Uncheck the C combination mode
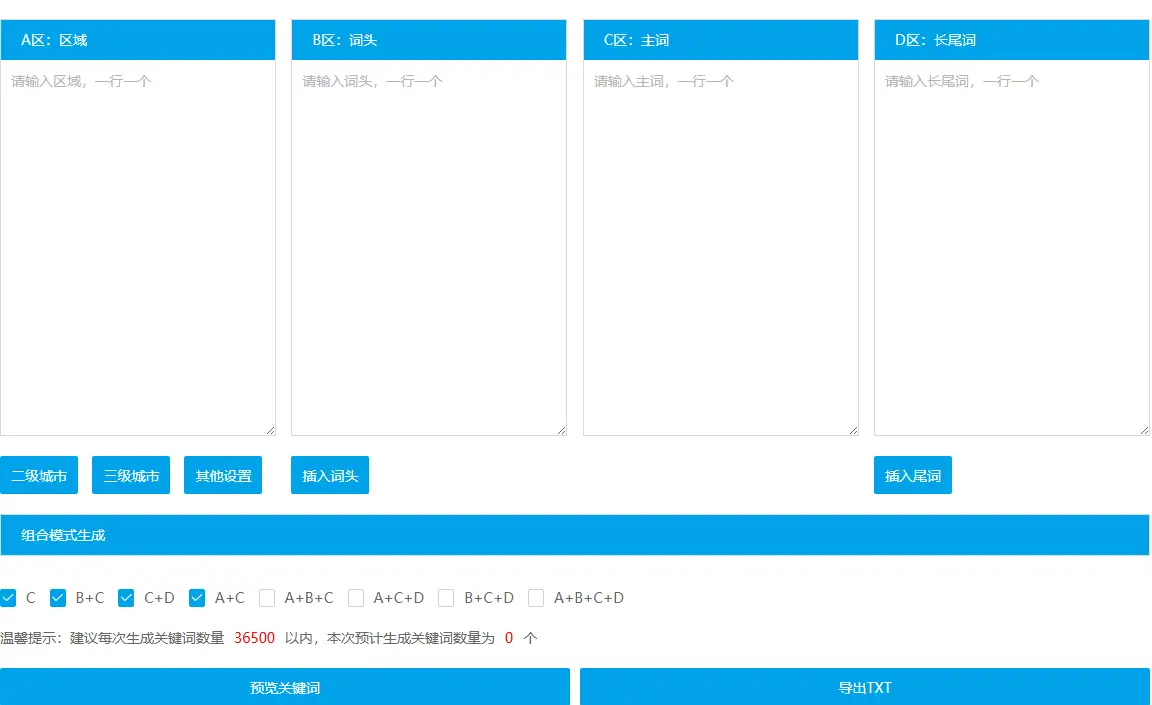The width and height of the screenshot is (1152, 705). coord(9,597)
